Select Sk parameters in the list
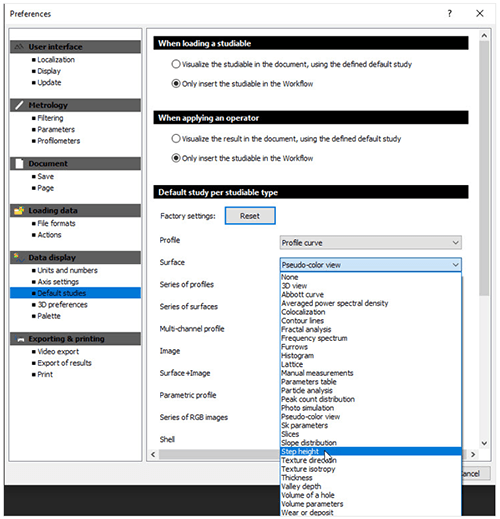Screen dimensions: 500x519 click(371, 425)
